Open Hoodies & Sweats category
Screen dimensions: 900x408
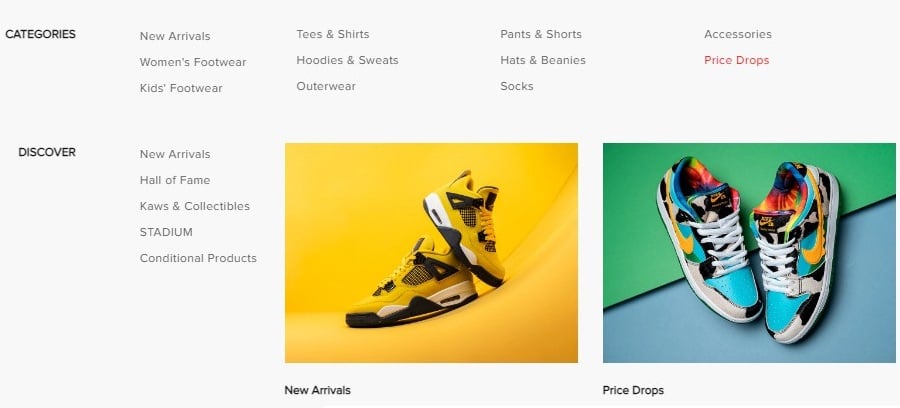point(347,60)
